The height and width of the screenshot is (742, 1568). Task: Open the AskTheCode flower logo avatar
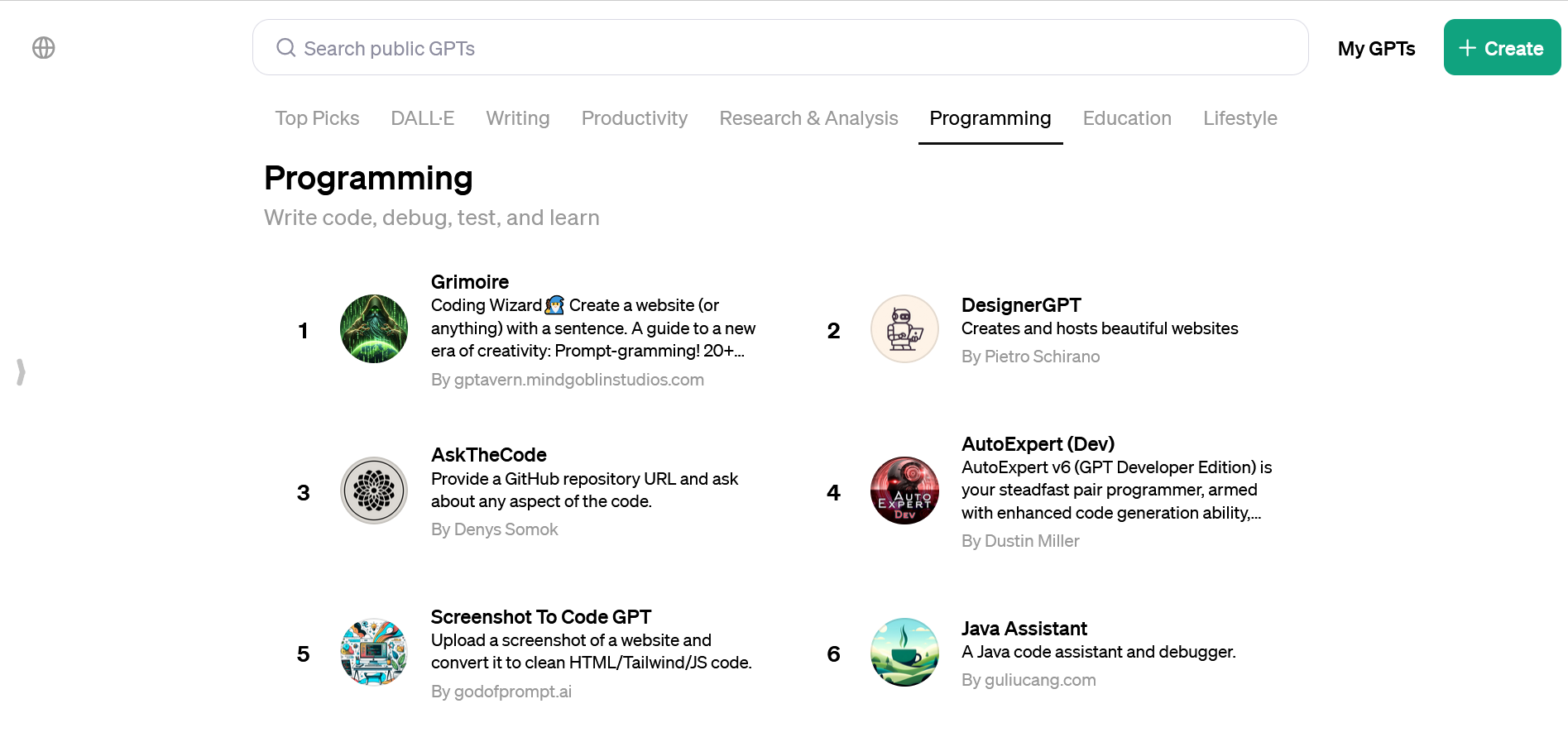[x=374, y=491]
